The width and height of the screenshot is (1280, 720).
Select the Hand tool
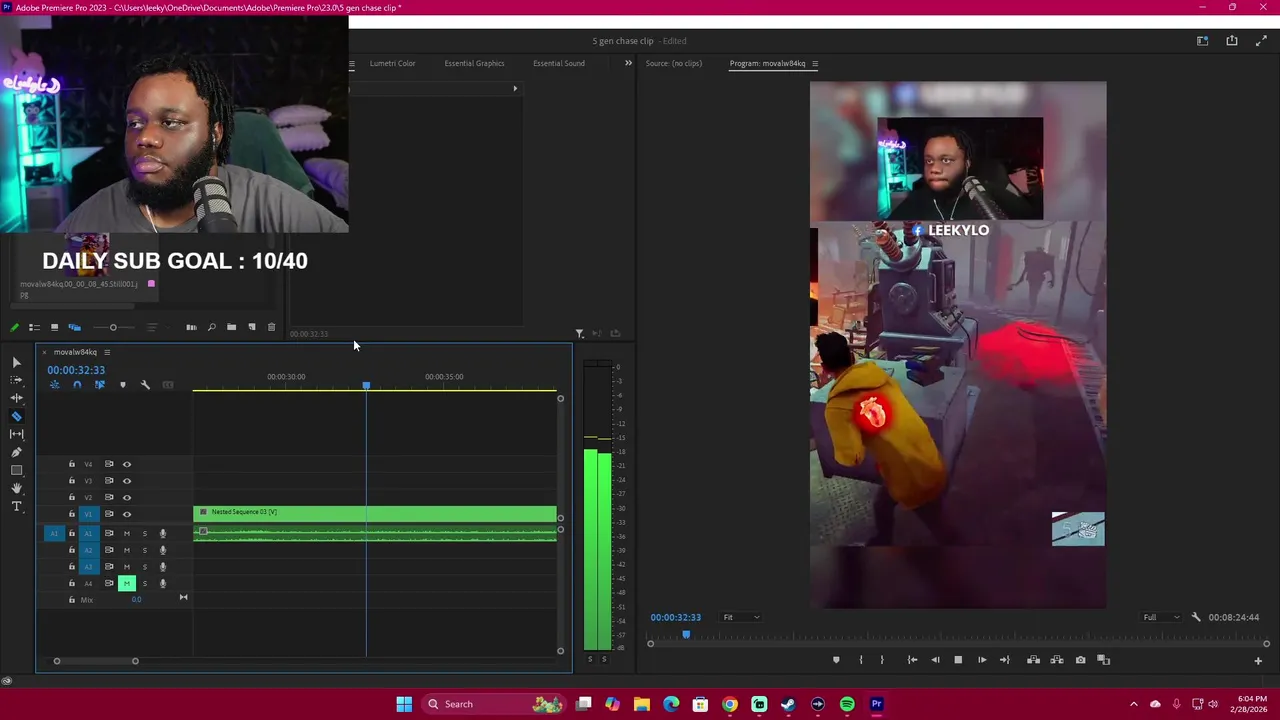click(16, 488)
